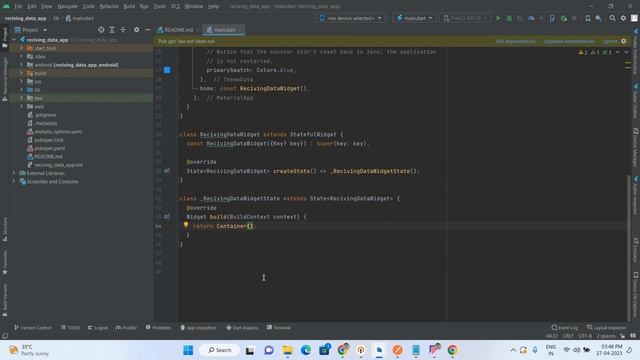This screenshot has height=360, width=640.
Task: Select pubspec.yaml in the project tree
Action: point(49,148)
